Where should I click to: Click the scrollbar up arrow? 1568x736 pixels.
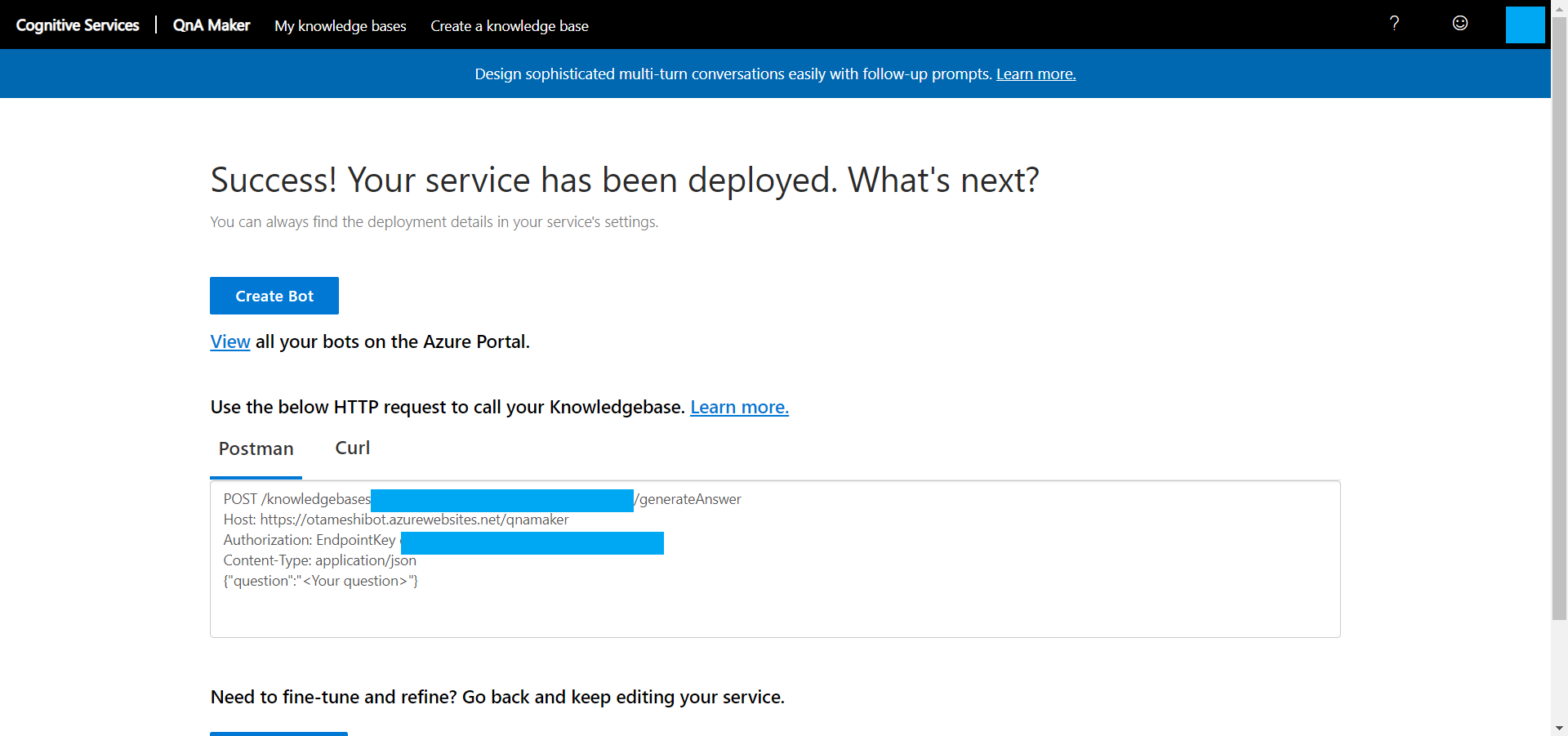click(1559, 7)
